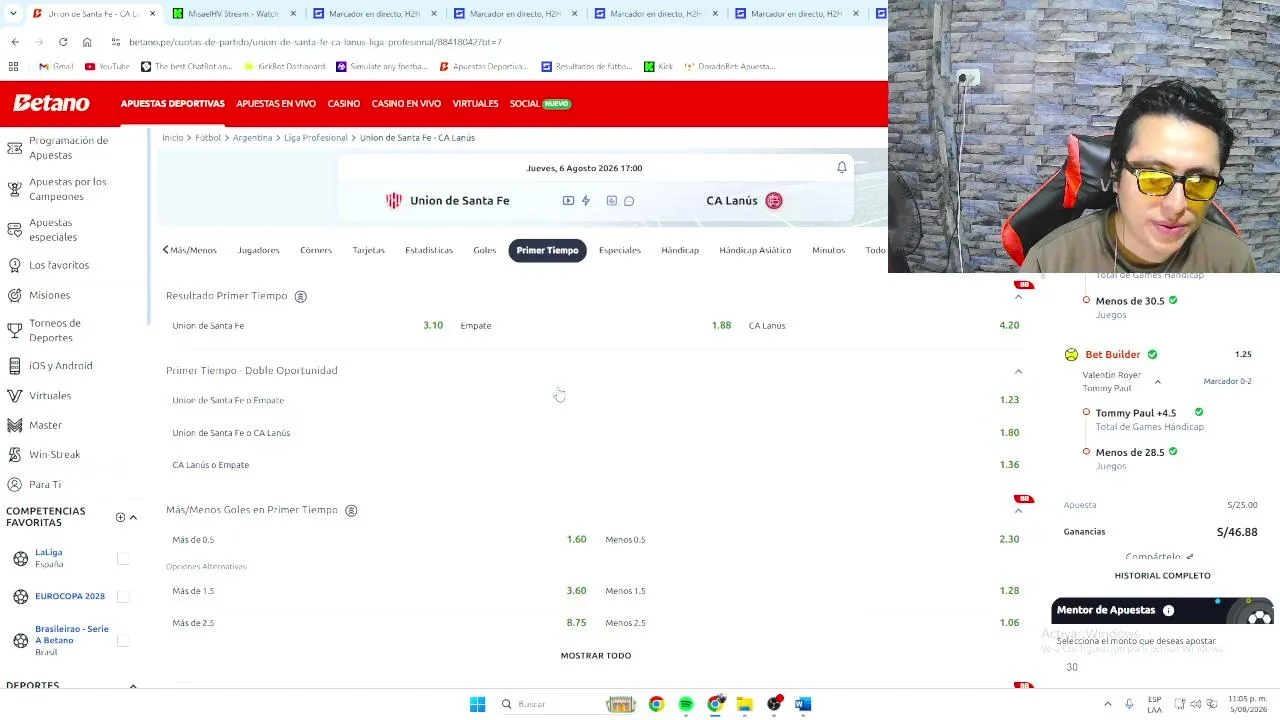Click the tennis ball Bet Builder icon
Viewport: 1280px width, 720px height.
[1071, 354]
